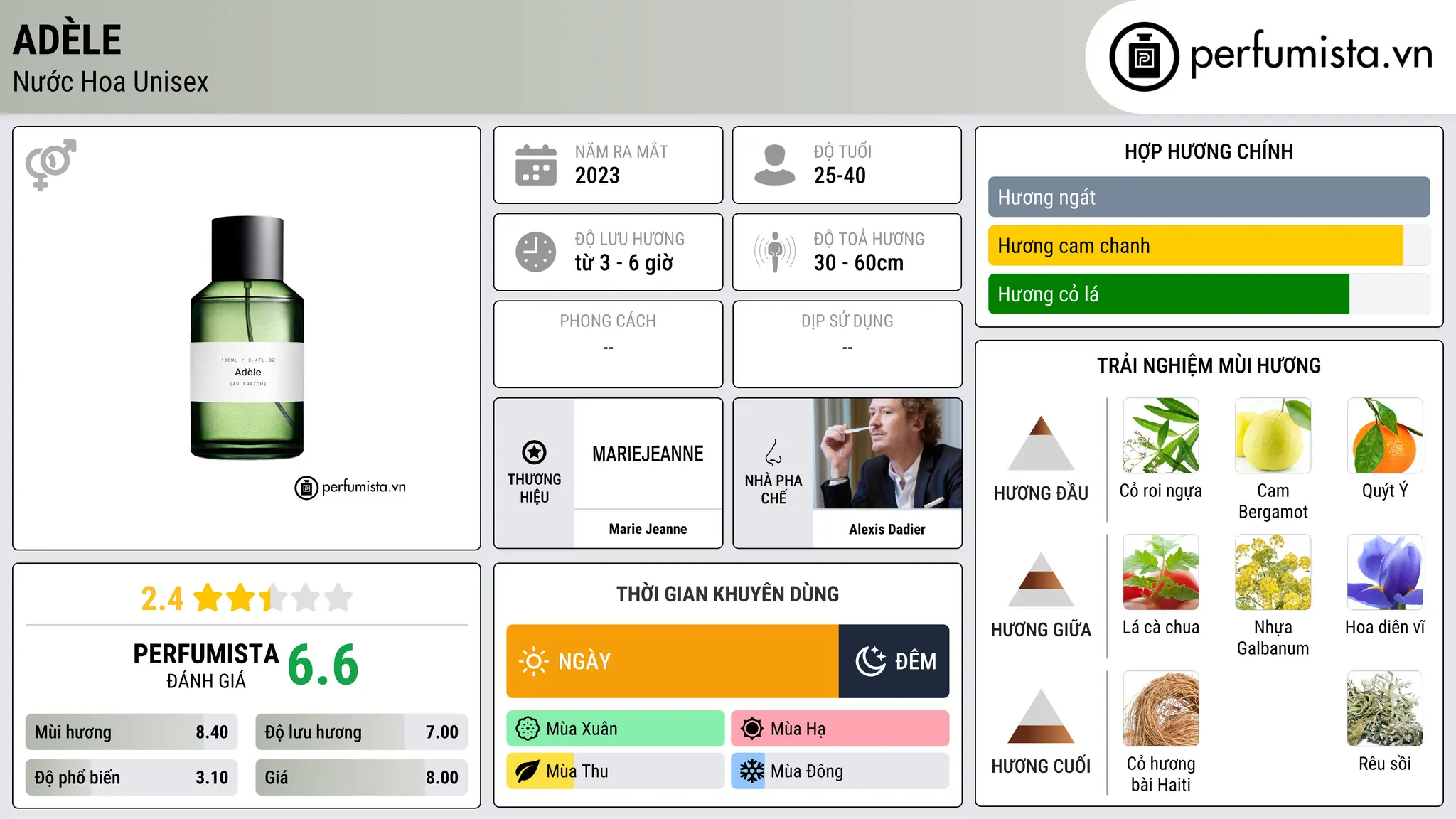
Task: Click the Adèle green perfume bottle image
Action: (x=247, y=338)
